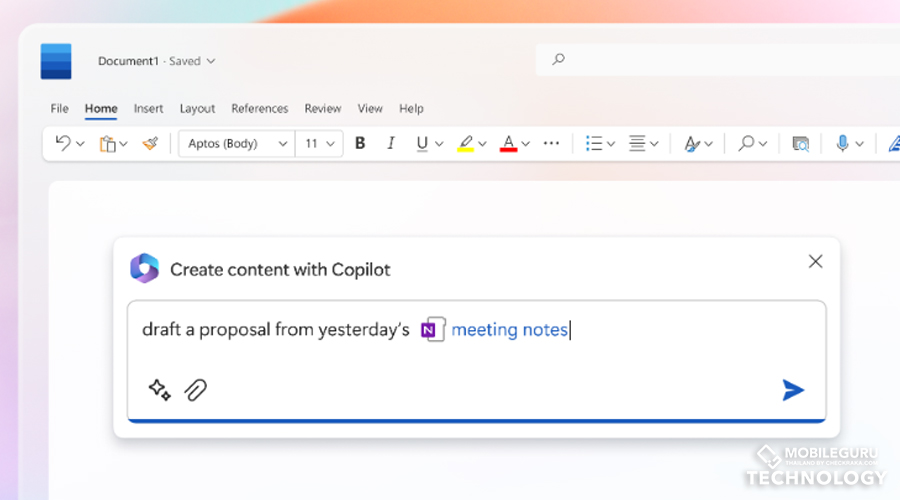This screenshot has height=500, width=900.
Task: Toggle Underline formatting
Action: click(x=422, y=144)
